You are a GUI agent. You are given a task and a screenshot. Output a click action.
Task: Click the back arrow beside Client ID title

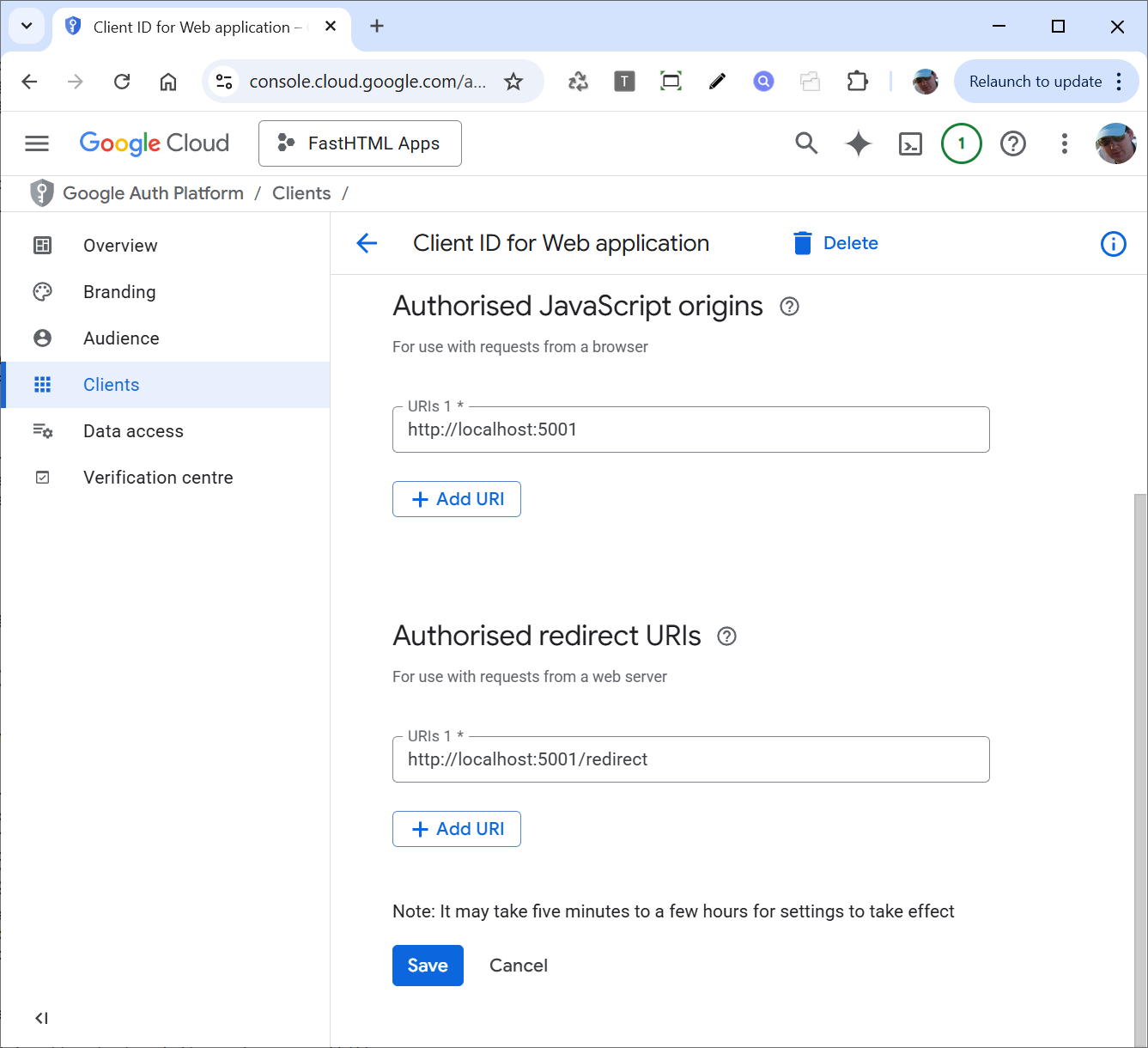pyautogui.click(x=367, y=243)
